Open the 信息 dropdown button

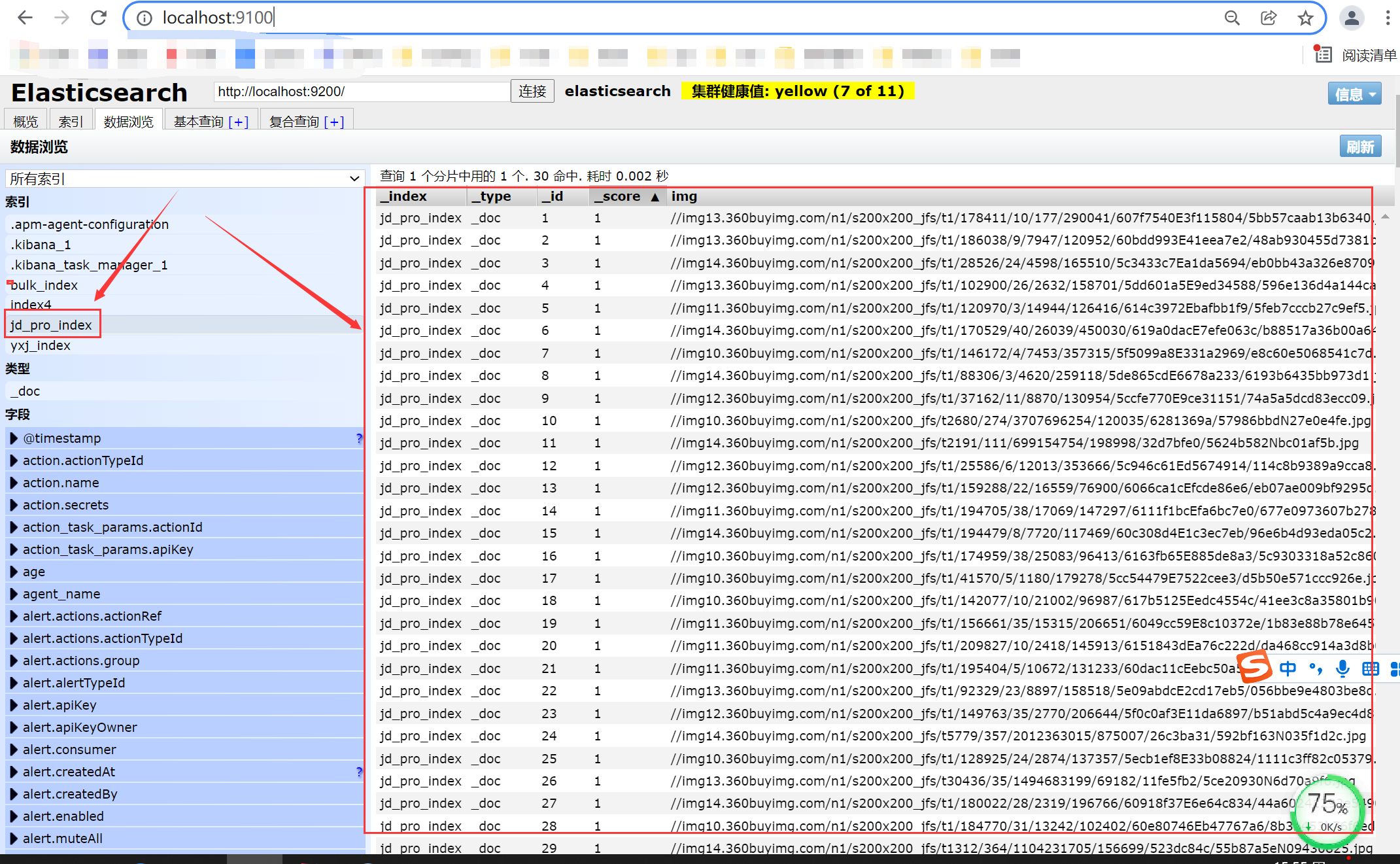[1354, 94]
